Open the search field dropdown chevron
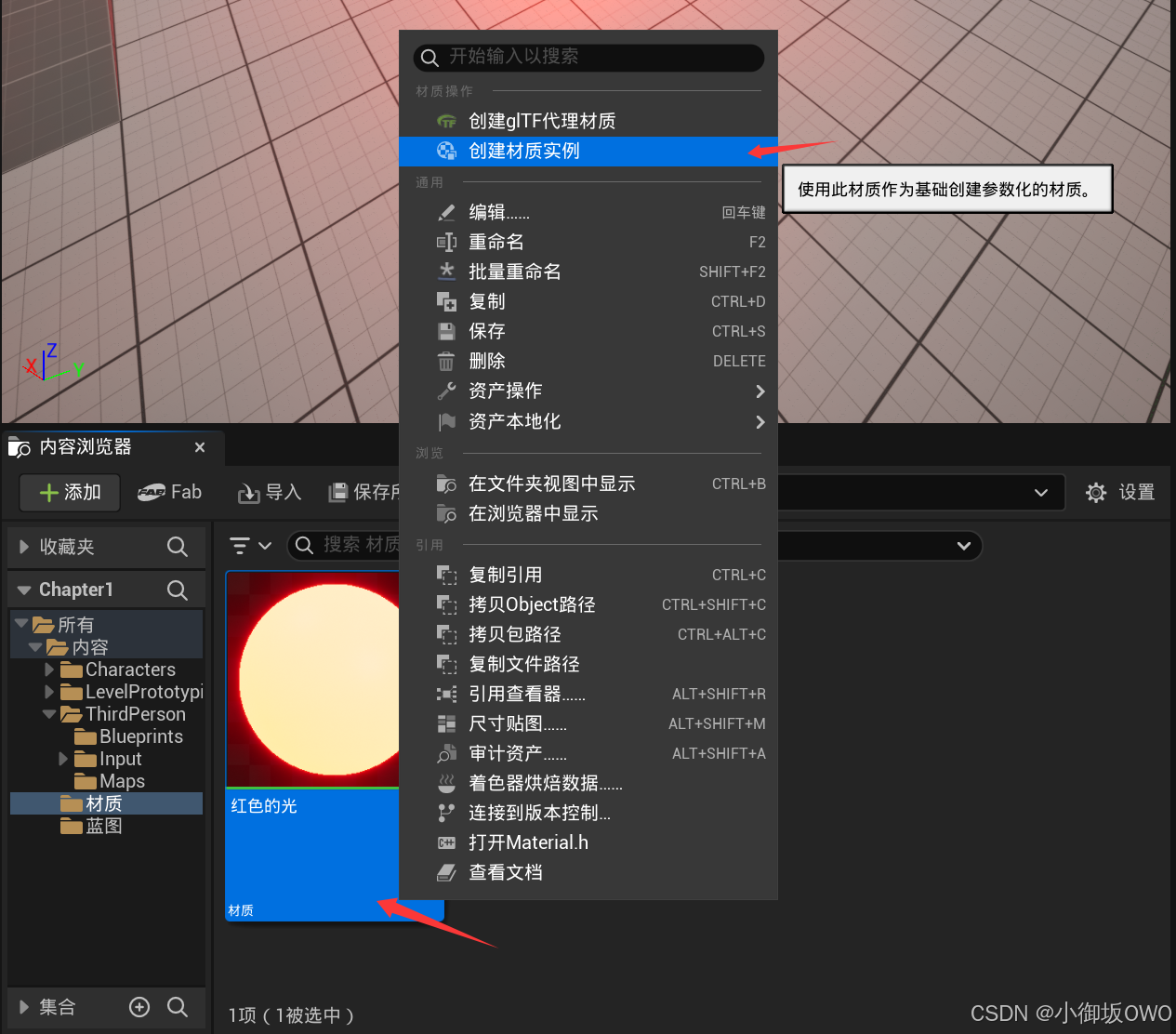 coord(964,546)
